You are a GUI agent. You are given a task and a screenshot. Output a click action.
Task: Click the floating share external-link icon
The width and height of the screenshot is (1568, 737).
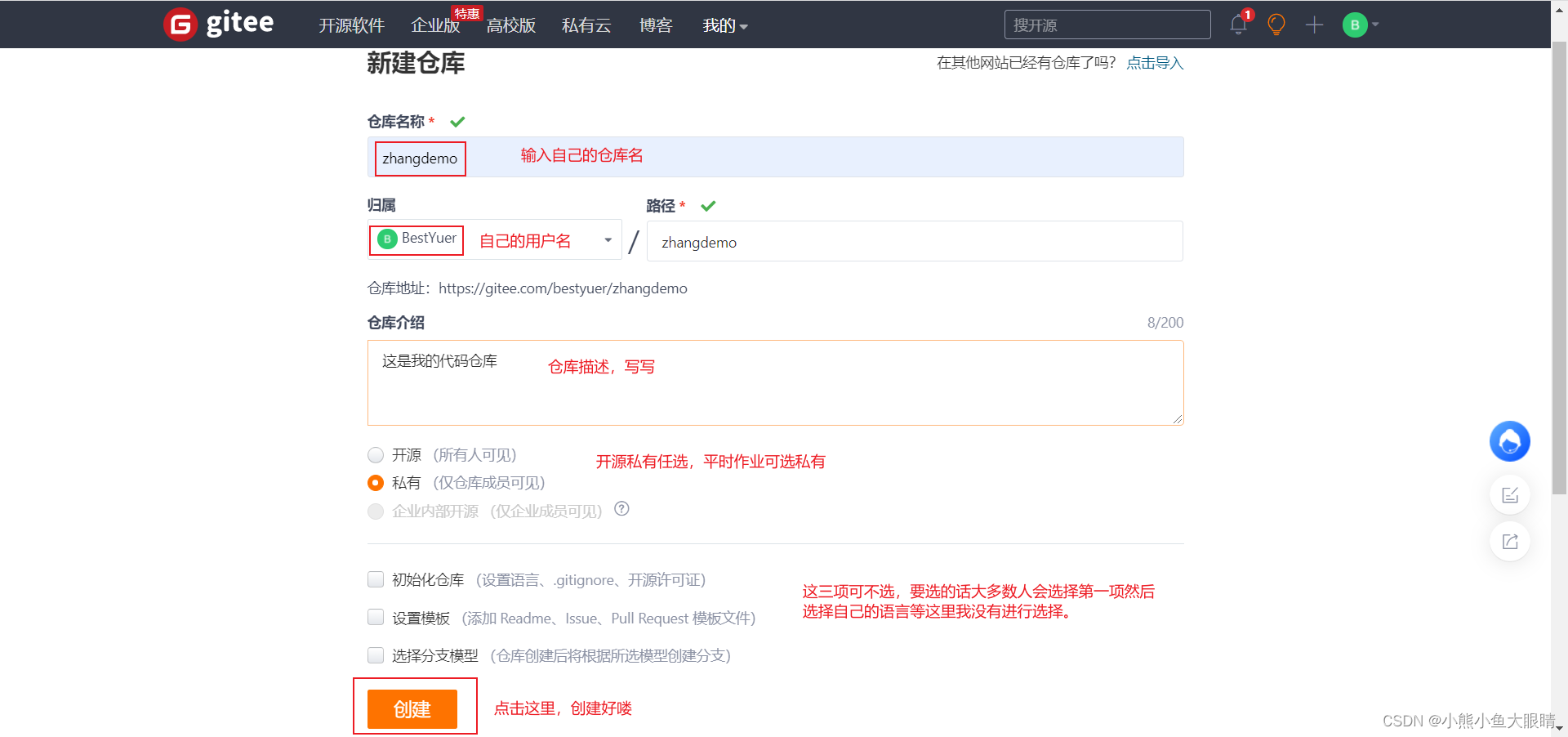[x=1510, y=542]
